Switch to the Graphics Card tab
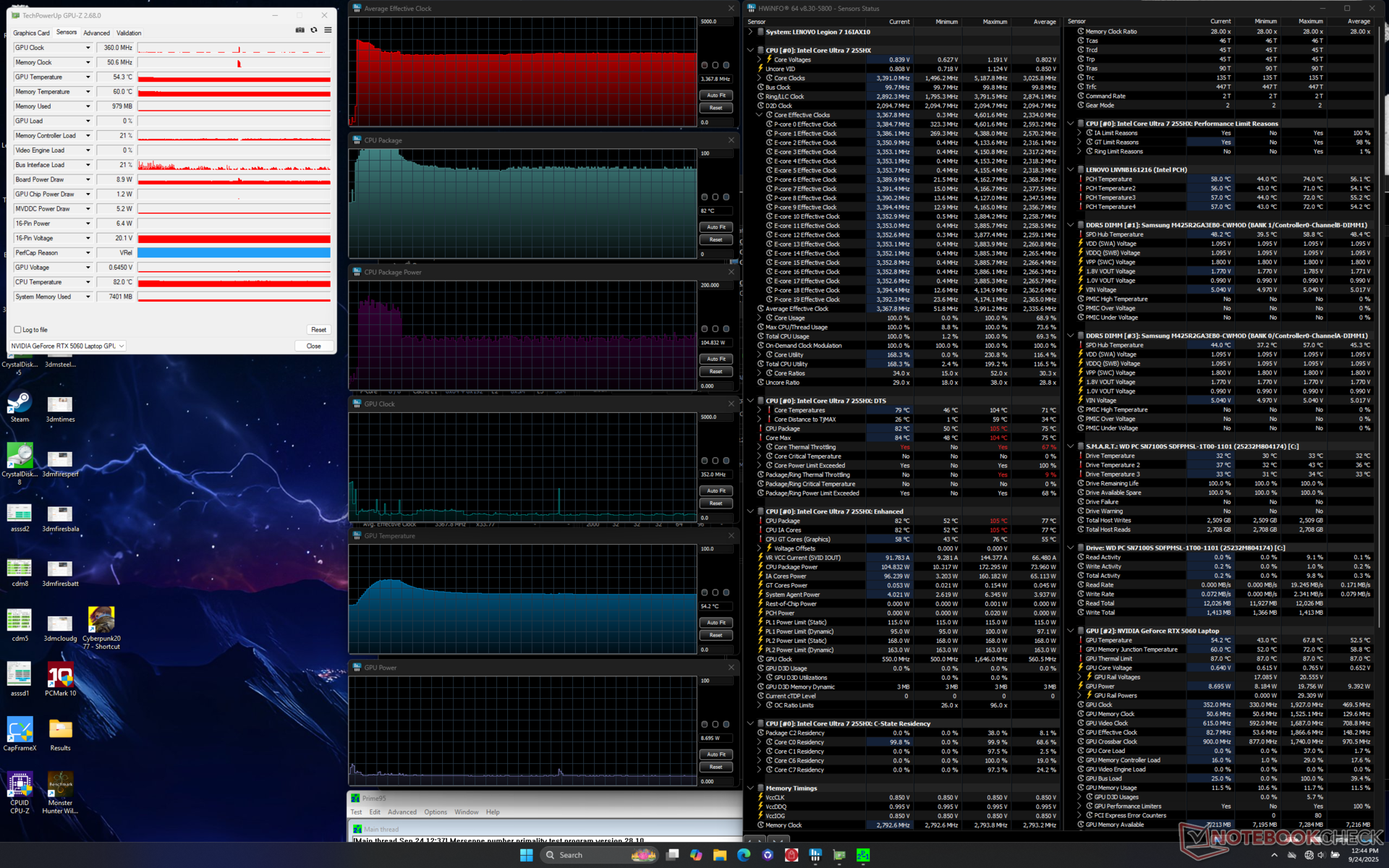This screenshot has height=868, width=1389. [x=31, y=33]
